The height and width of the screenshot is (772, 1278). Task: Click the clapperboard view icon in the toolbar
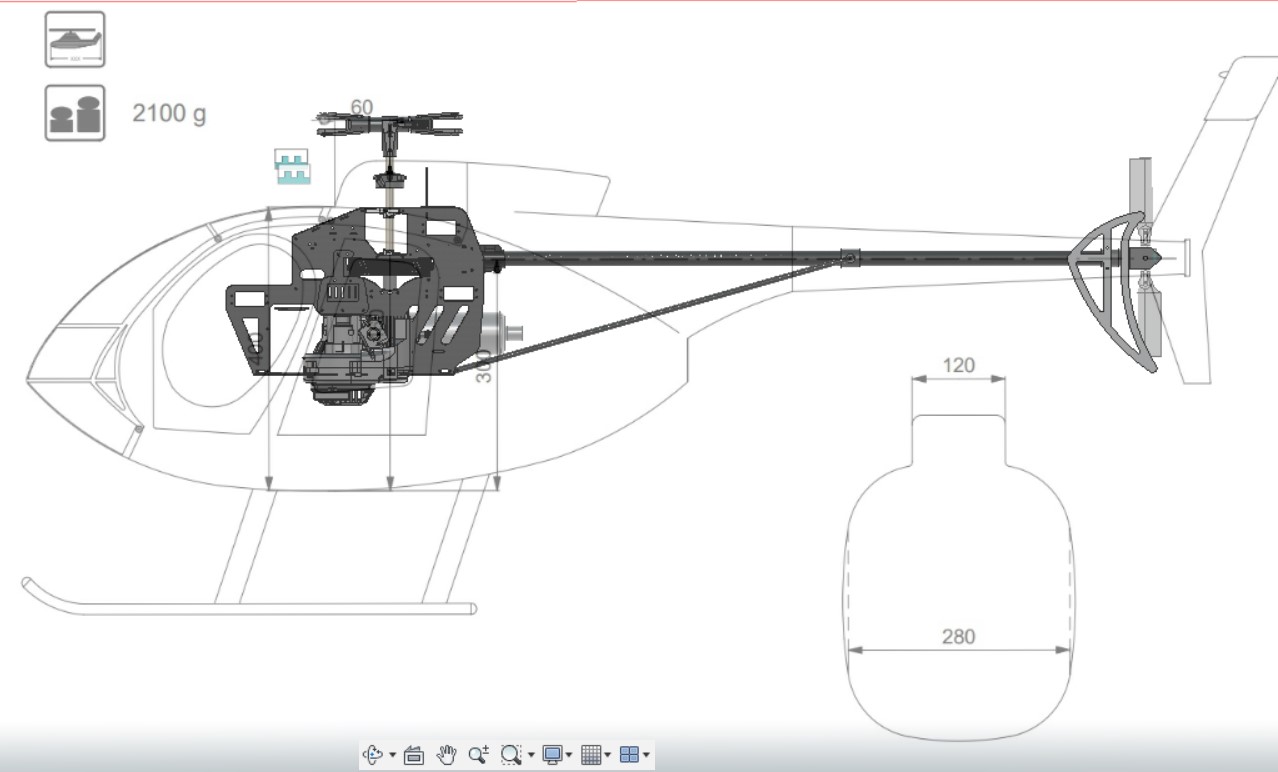click(x=414, y=755)
